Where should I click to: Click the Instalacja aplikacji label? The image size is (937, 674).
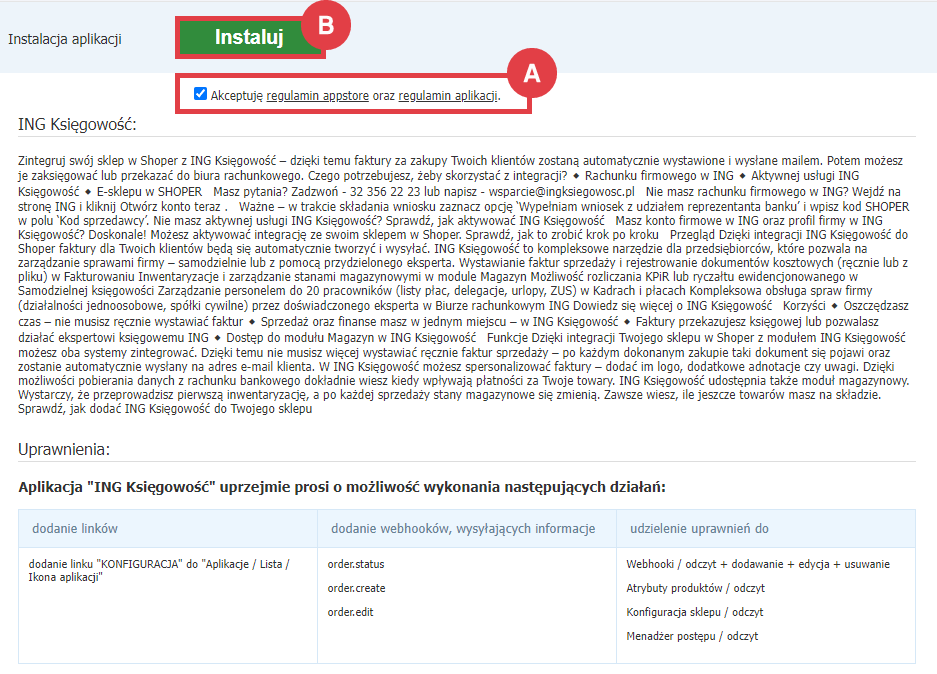(x=65, y=39)
